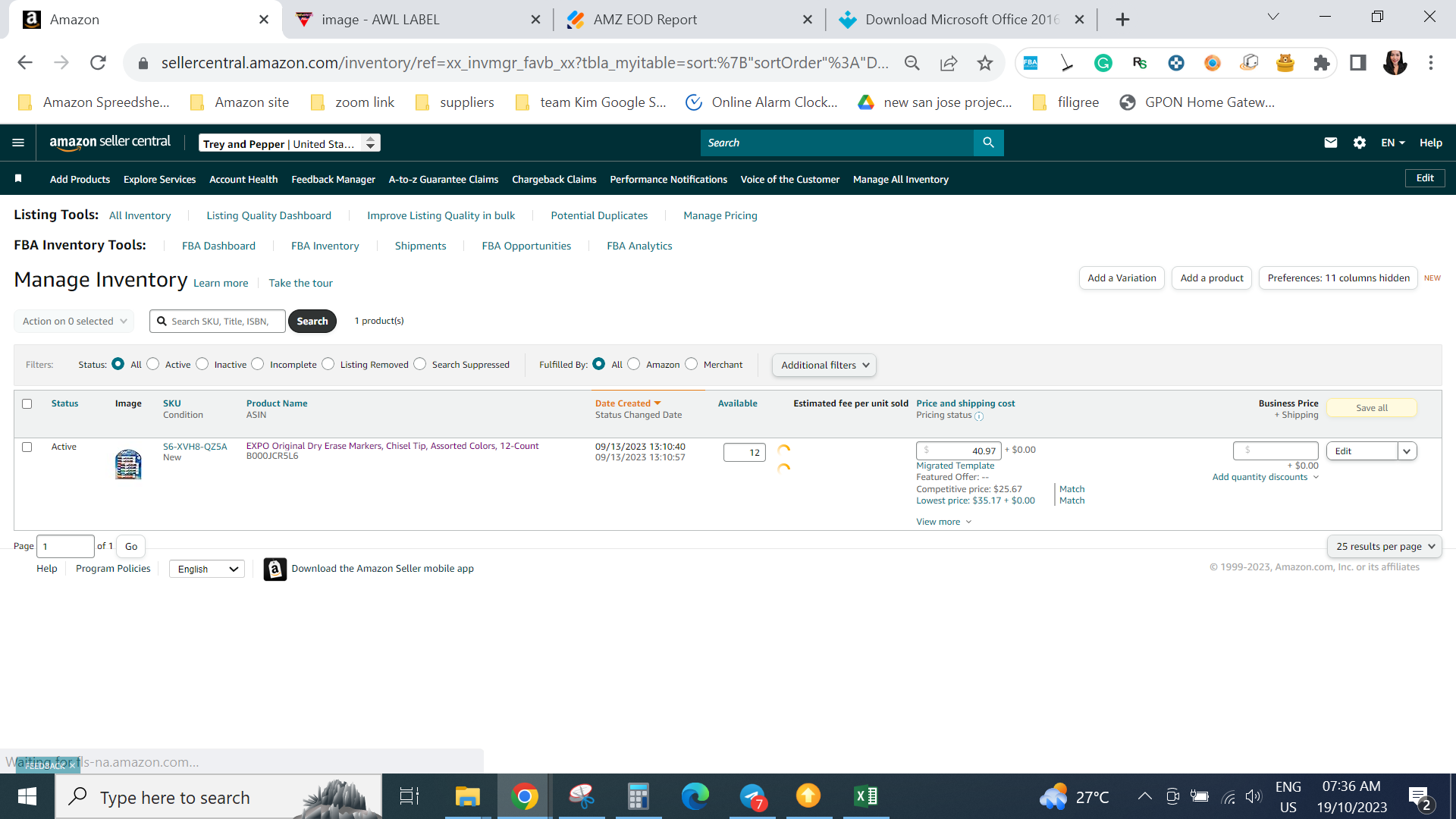Bookmark this page with the star
The image size is (1456, 819).
pos(985,63)
